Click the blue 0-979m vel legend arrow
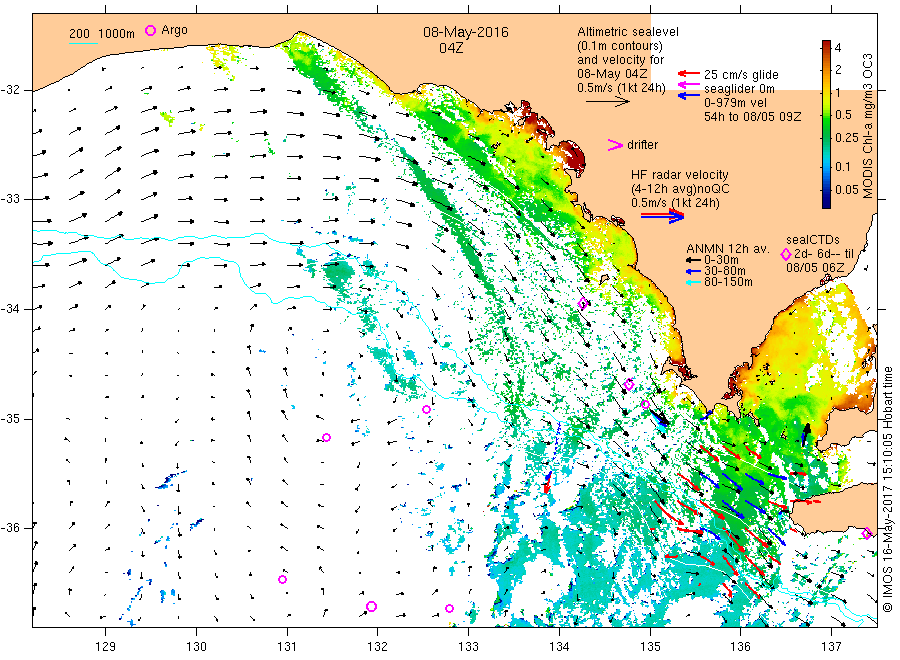The height and width of the screenshot is (660, 900). click(689, 95)
